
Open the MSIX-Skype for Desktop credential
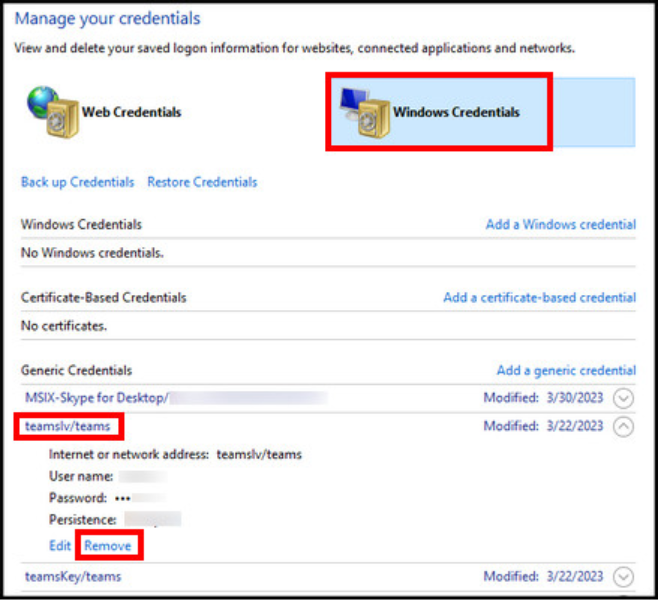pyautogui.click(x=97, y=397)
